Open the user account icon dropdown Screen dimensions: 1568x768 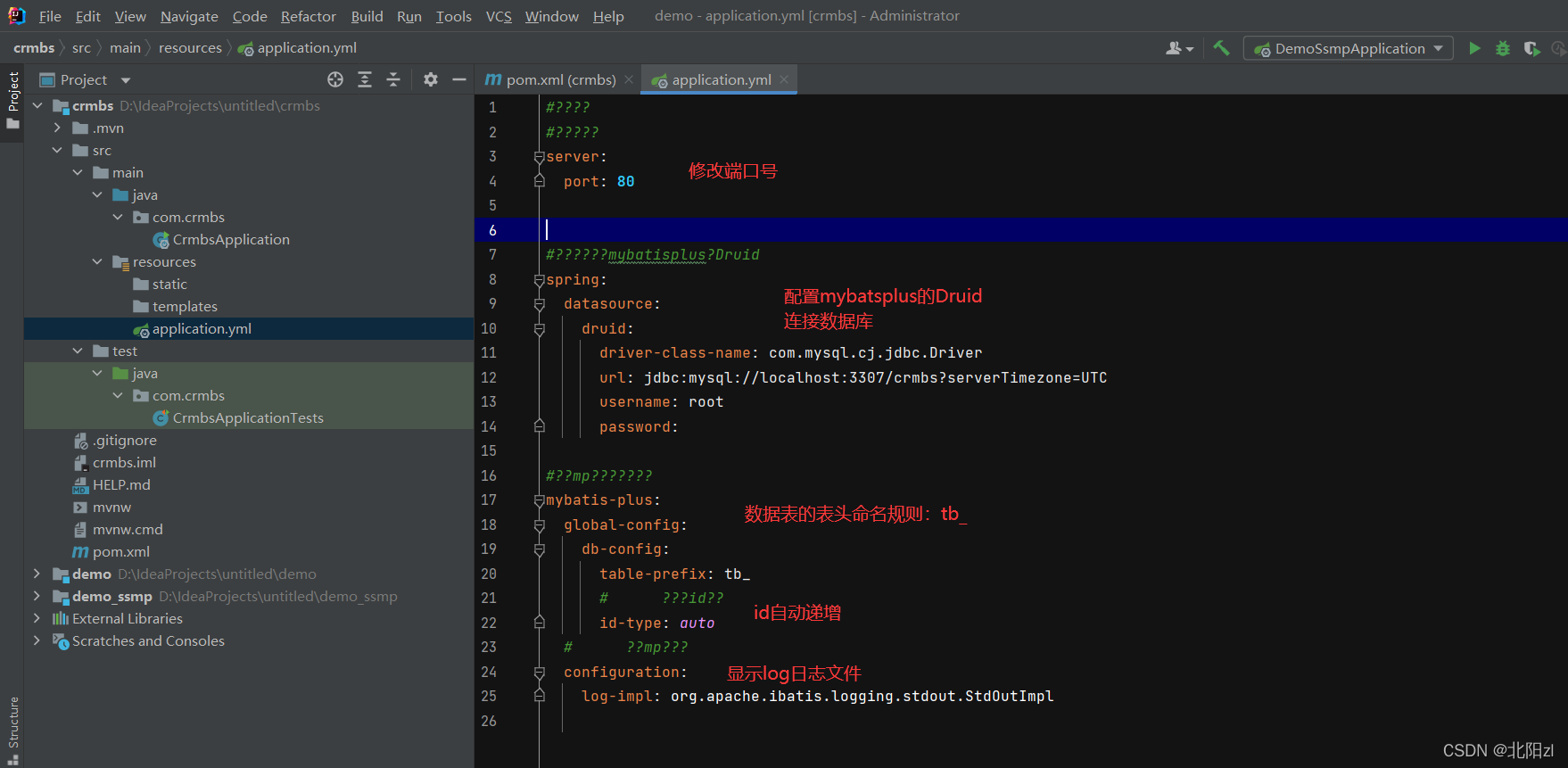pos(1179,48)
